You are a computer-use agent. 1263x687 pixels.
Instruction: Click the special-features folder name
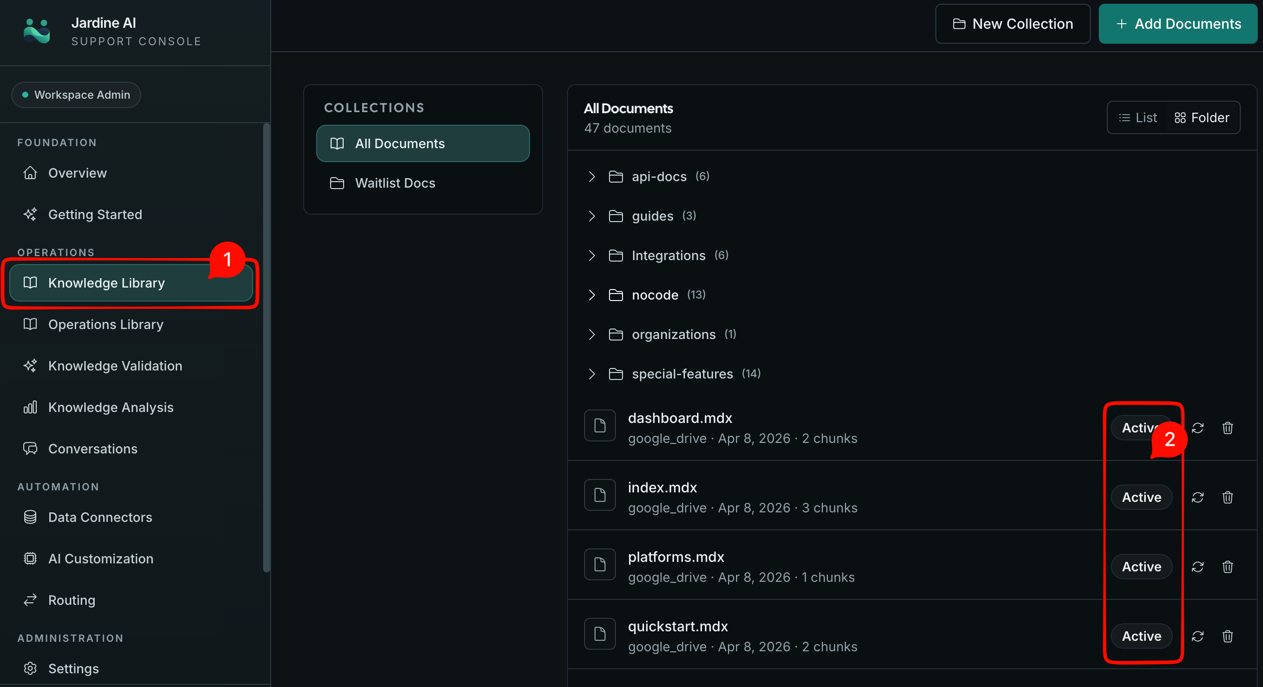click(x=682, y=374)
